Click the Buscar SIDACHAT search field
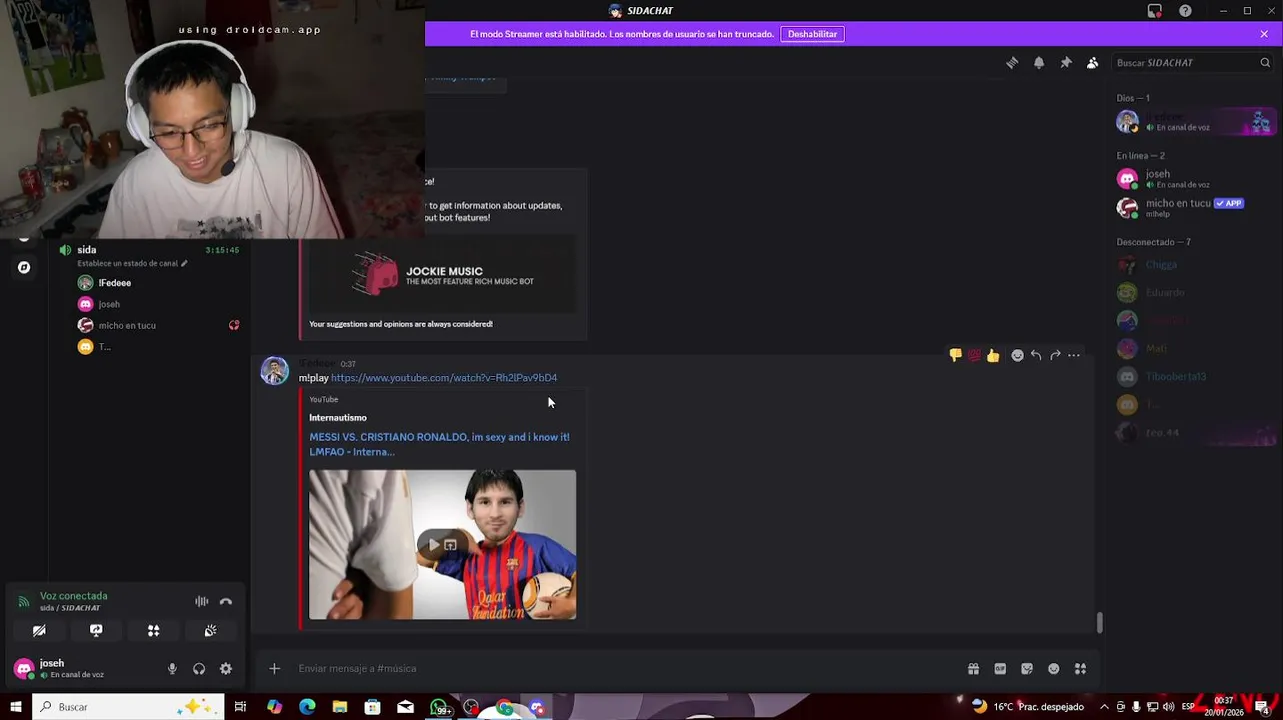This screenshot has width=1283, height=720. click(x=1193, y=62)
